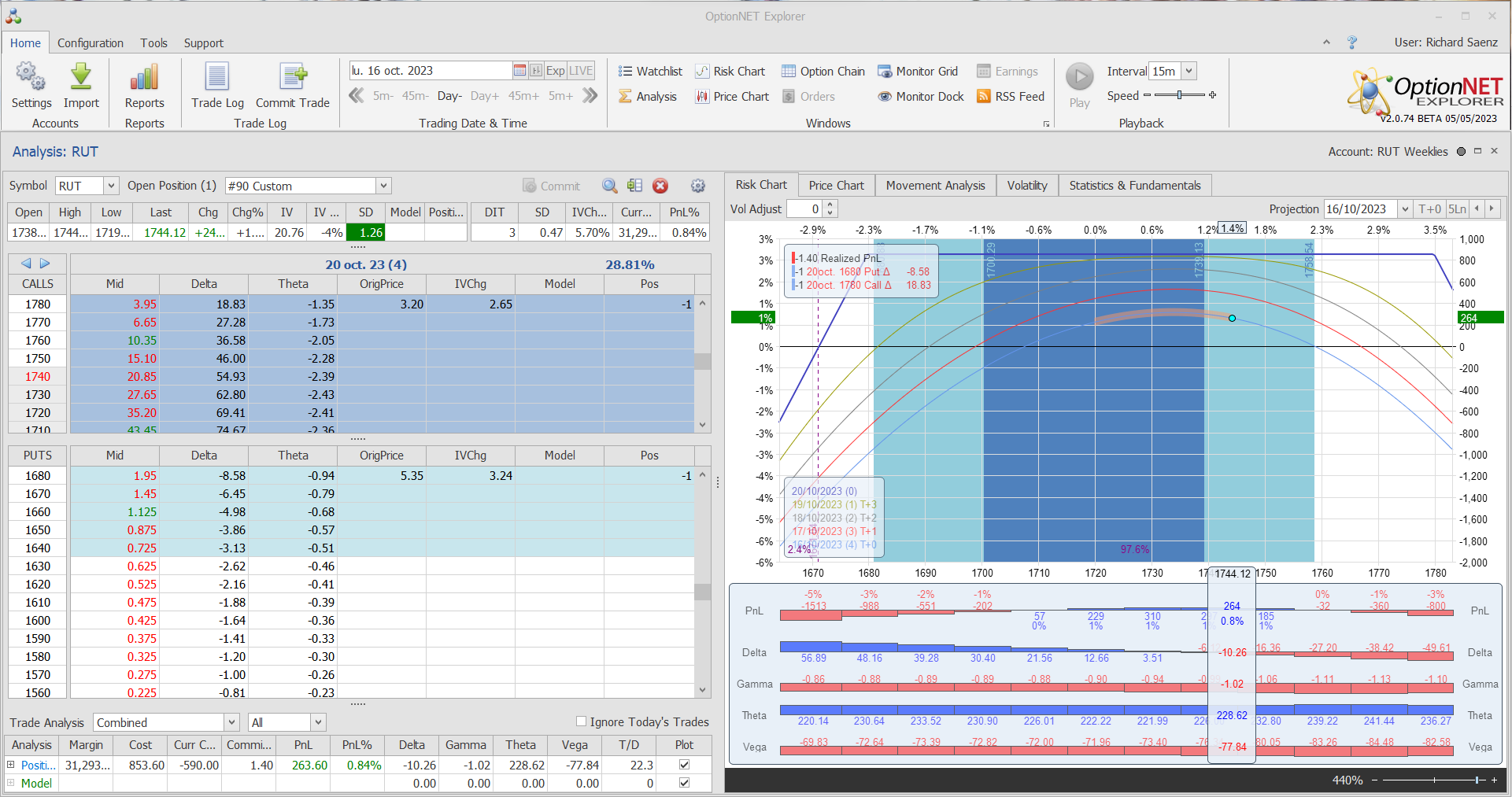The image size is (1512, 797).
Task: Open the Configuration ribbon tab
Action: (90, 43)
